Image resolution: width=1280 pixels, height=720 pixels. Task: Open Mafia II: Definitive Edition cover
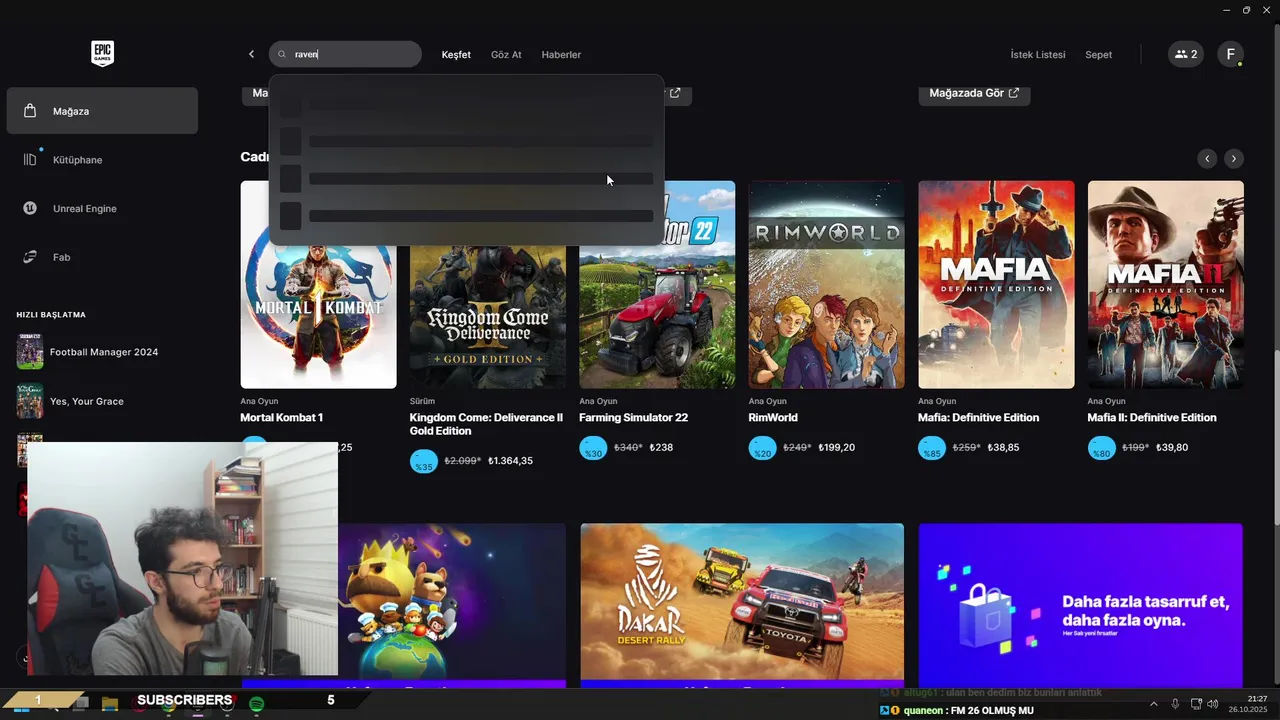[x=1166, y=284]
